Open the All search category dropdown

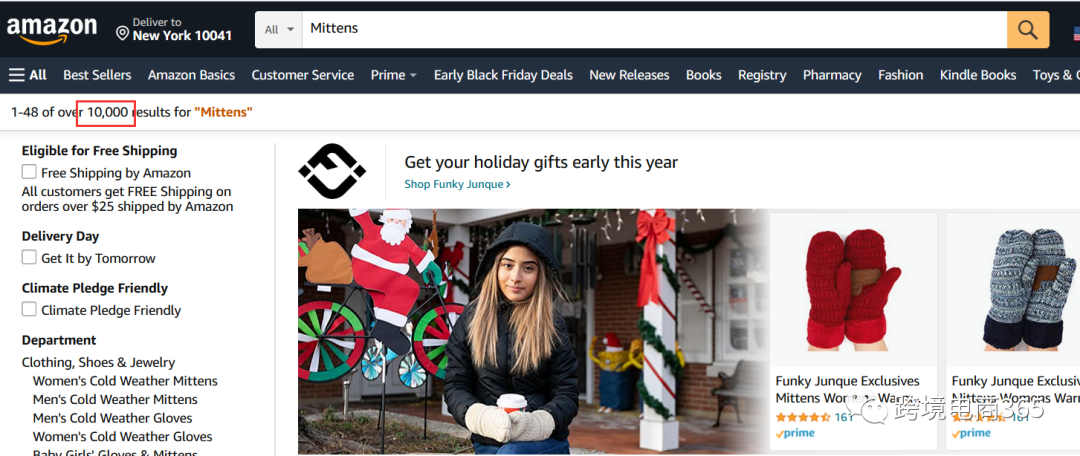click(x=279, y=30)
